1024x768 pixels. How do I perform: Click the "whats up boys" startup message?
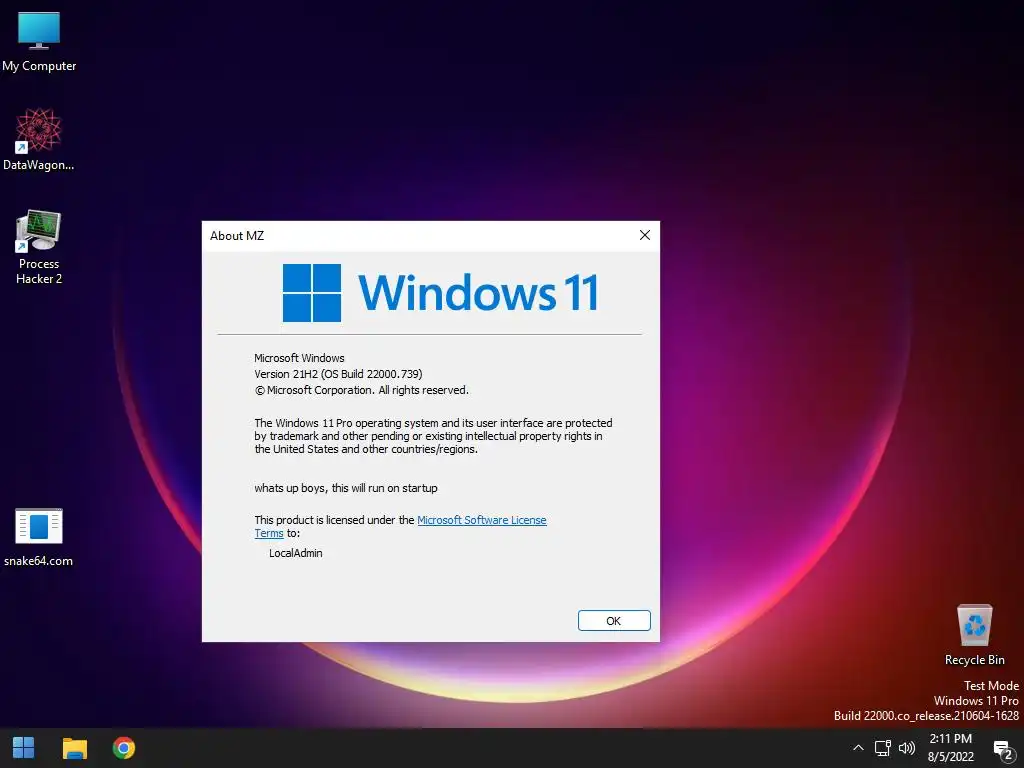tap(346, 488)
